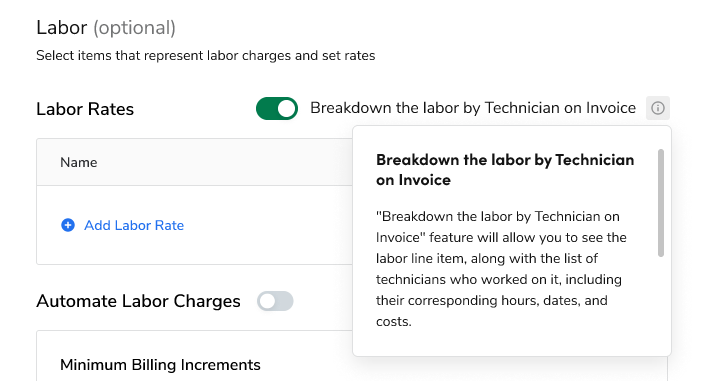The width and height of the screenshot is (708, 381).
Task: Click the Breakdown the labor by Technician label text
Action: 473,108
